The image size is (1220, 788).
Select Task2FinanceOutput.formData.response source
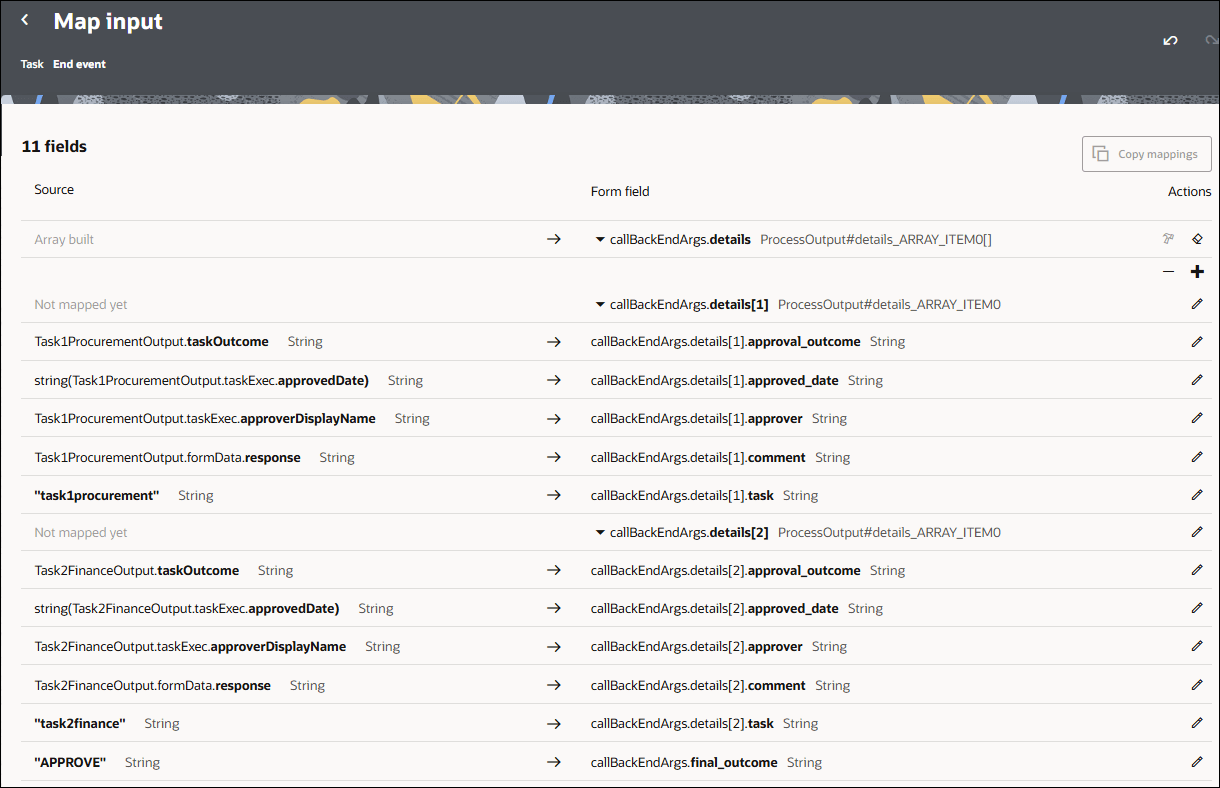152,685
